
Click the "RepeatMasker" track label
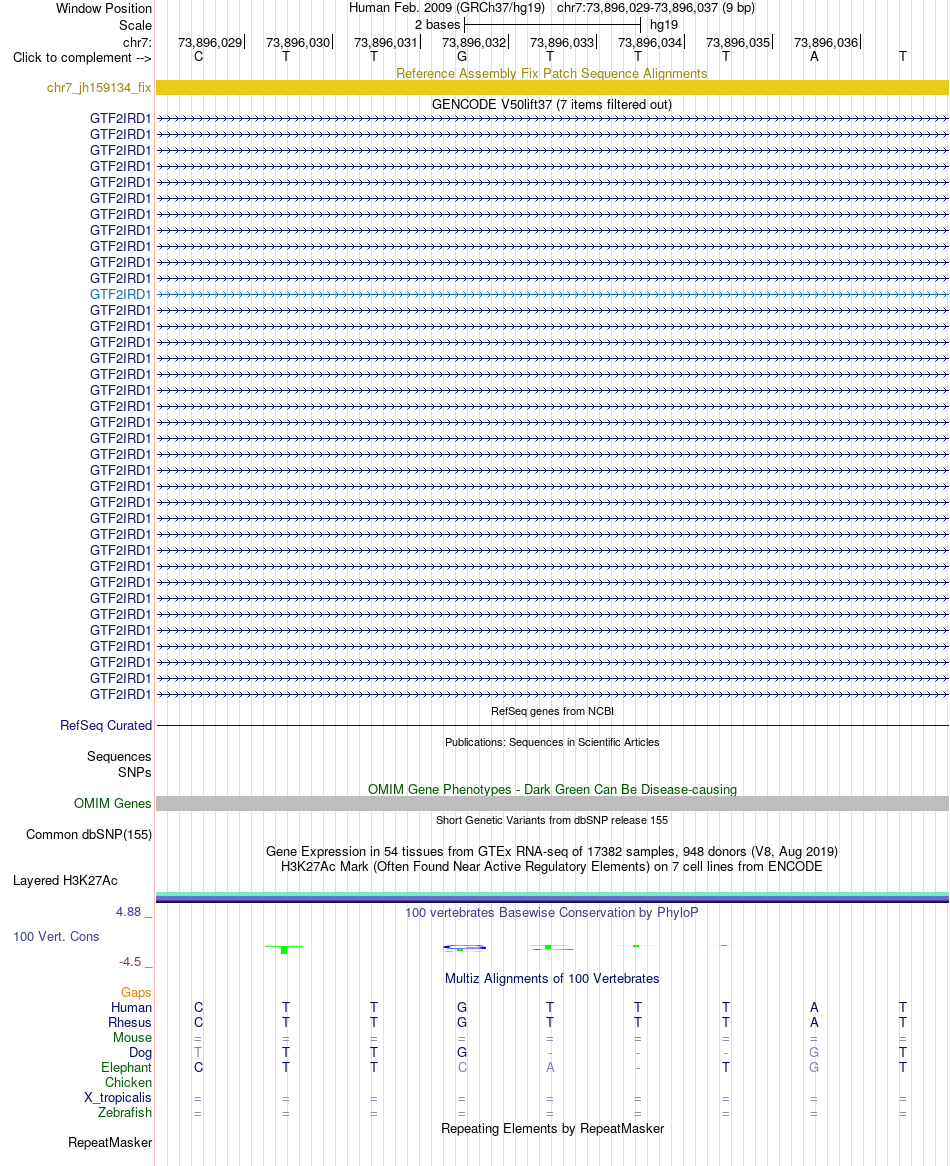tap(110, 1142)
